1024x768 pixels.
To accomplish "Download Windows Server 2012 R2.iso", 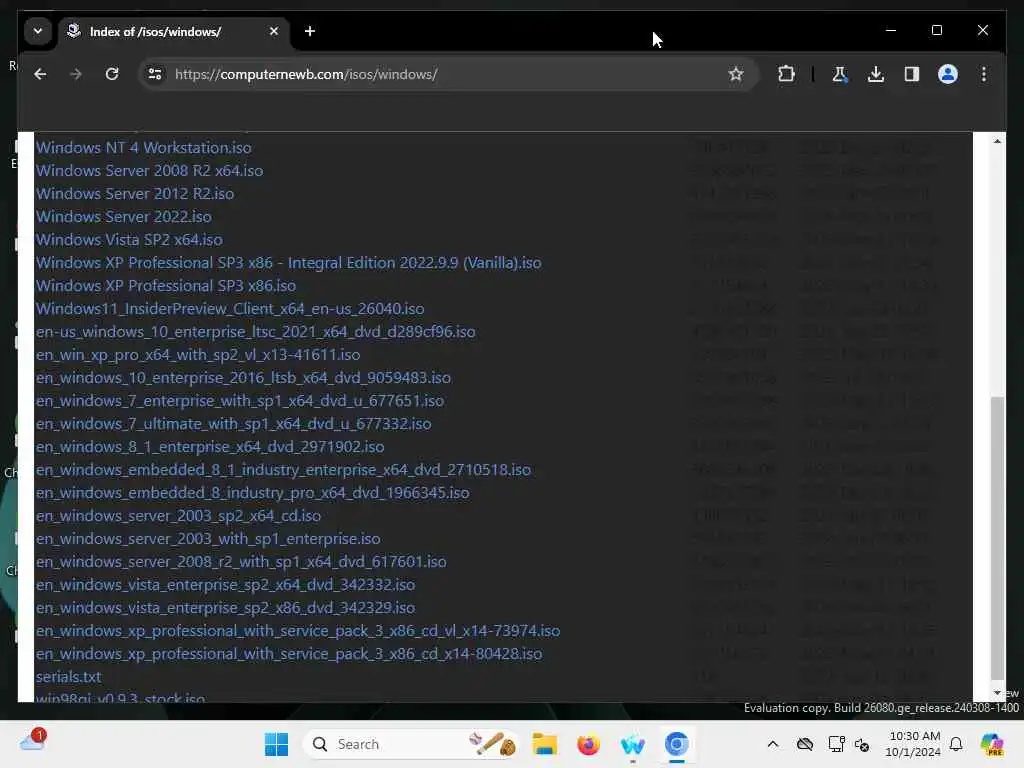I will 135,193.
